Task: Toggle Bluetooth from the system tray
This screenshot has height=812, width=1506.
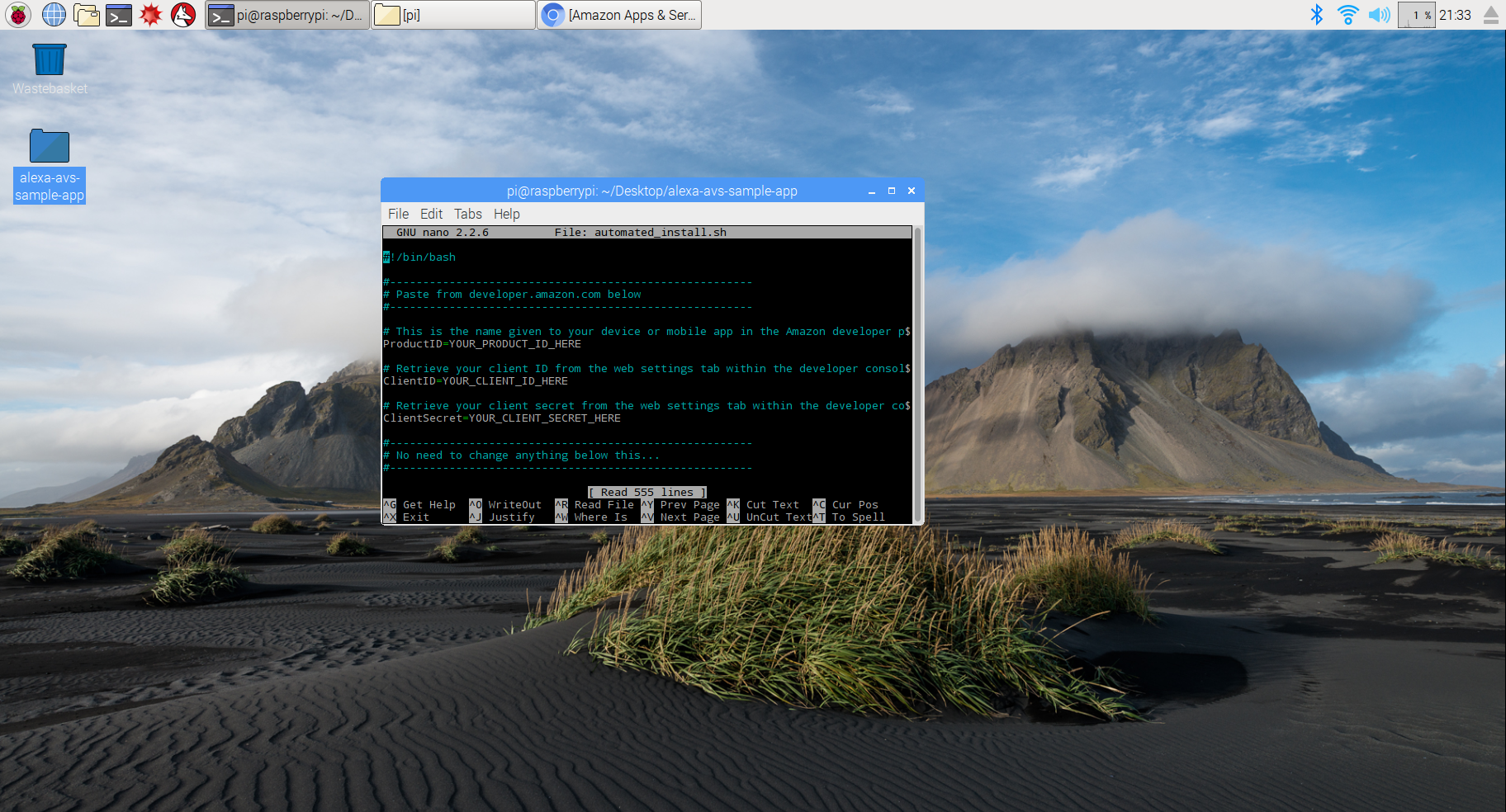Action: coord(1316,14)
